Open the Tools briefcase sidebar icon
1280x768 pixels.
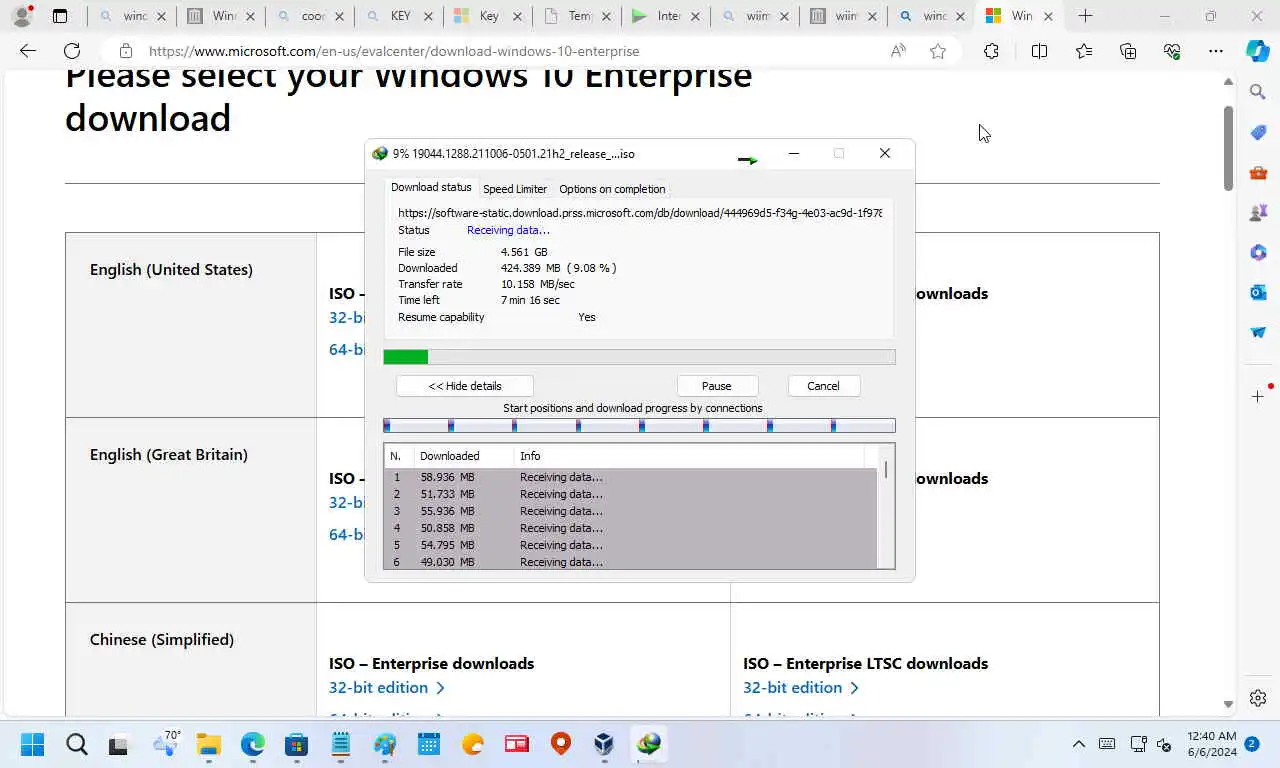tap(1258, 172)
